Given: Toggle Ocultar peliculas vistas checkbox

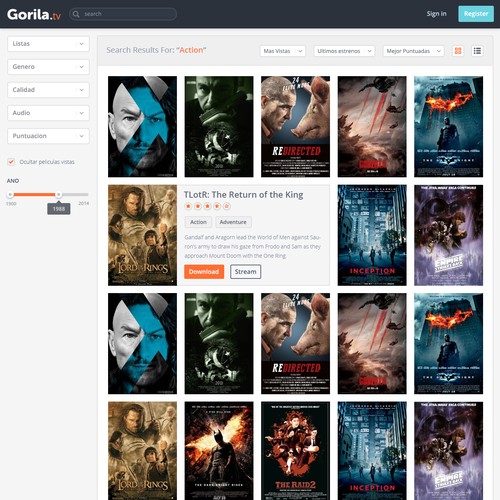Looking at the screenshot, I should click(x=11, y=162).
